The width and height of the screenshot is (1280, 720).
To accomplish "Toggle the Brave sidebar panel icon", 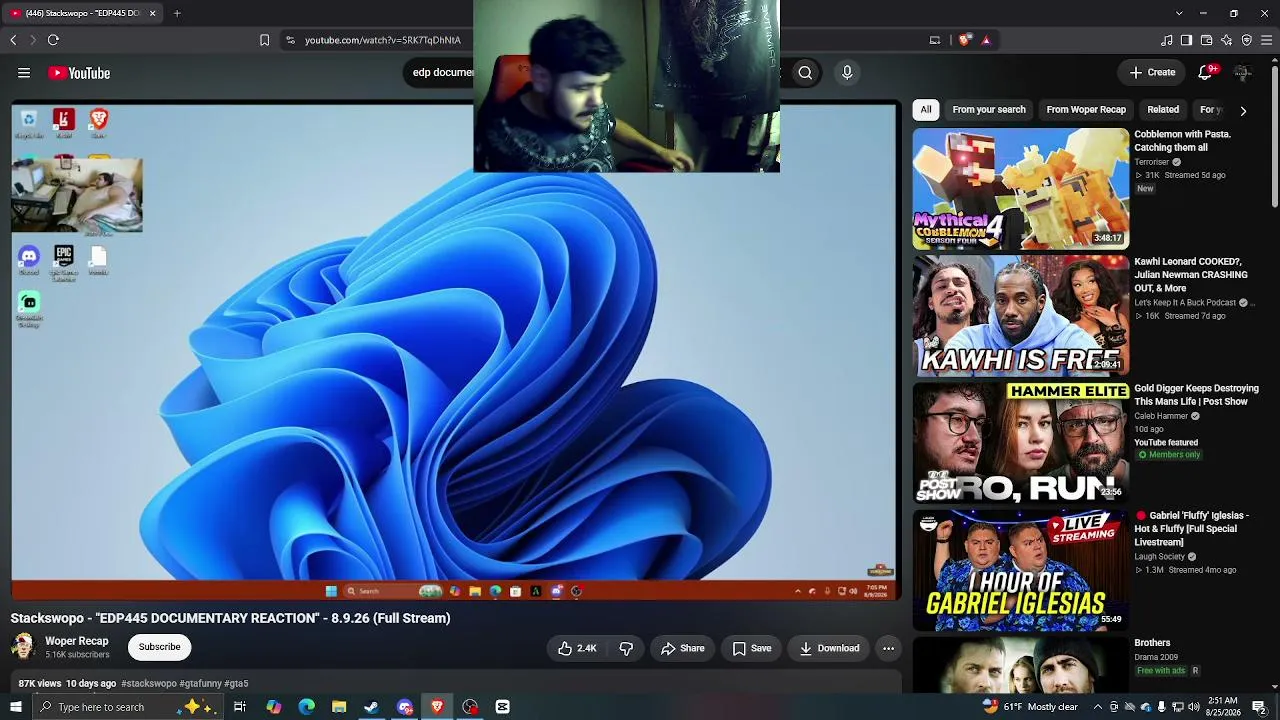I will click(1187, 40).
